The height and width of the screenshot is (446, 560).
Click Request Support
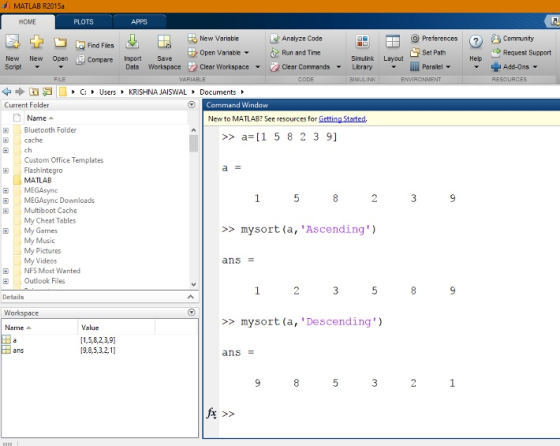click(x=521, y=52)
